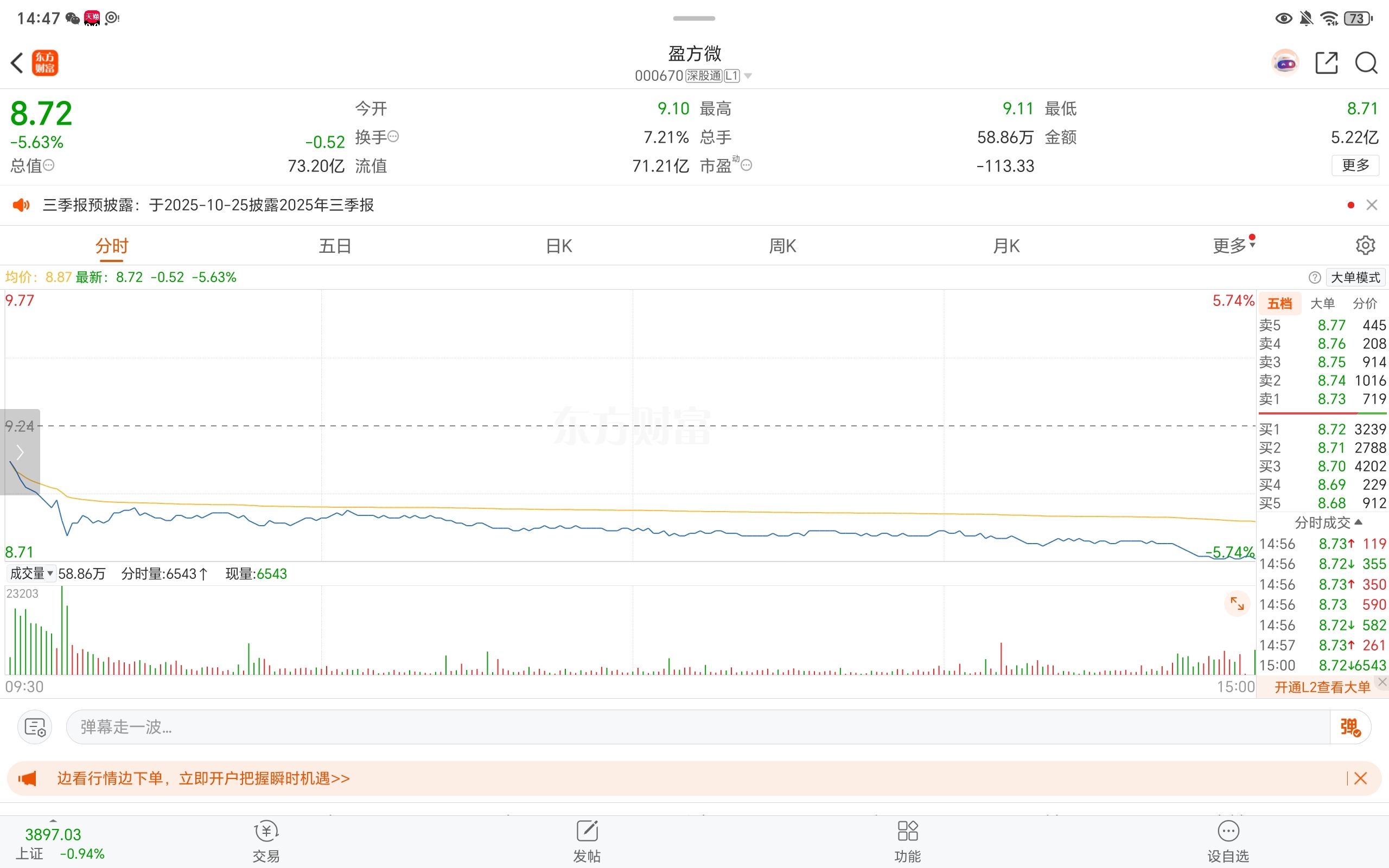
Task: Switch to the 日K tab
Action: pyautogui.click(x=558, y=246)
